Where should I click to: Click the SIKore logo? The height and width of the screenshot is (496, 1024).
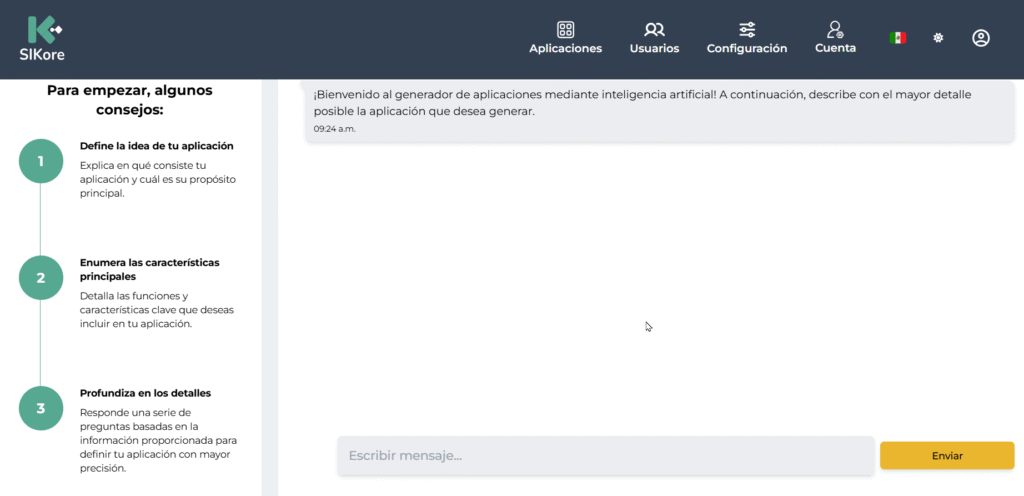pyautogui.click(x=41, y=38)
